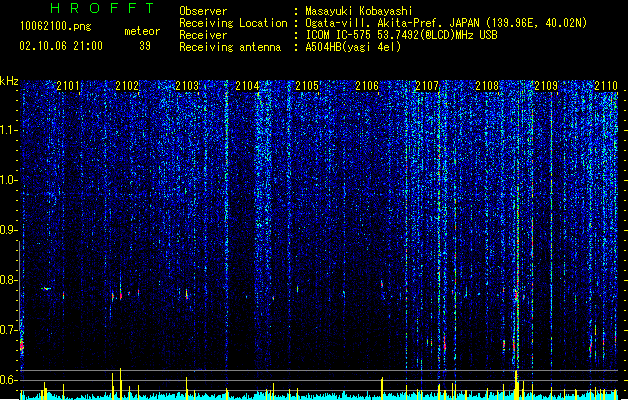Click the 2101 time marker
The height and width of the screenshot is (400, 629).
click(68, 86)
